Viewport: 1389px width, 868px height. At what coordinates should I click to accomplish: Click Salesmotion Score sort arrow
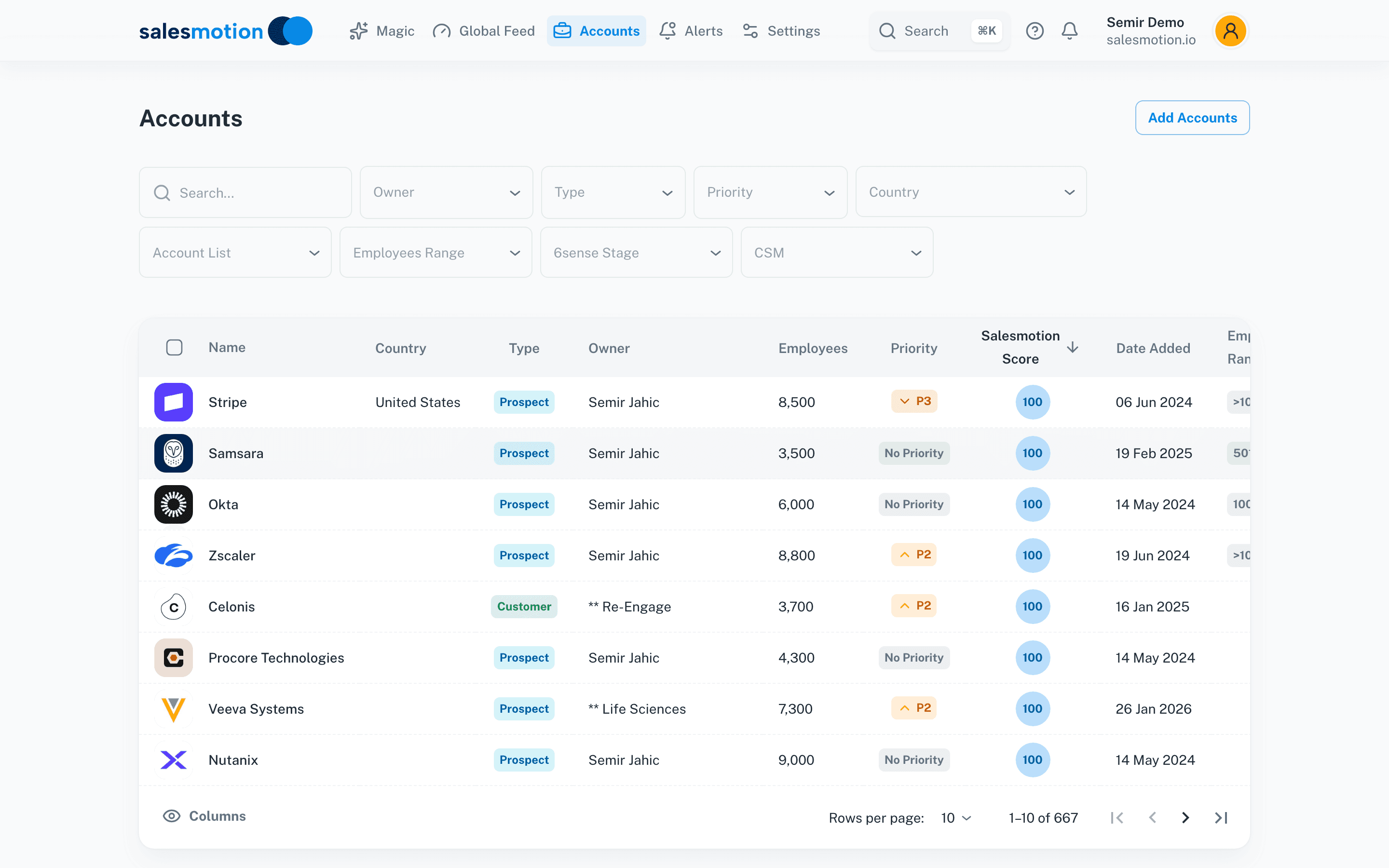1072,347
